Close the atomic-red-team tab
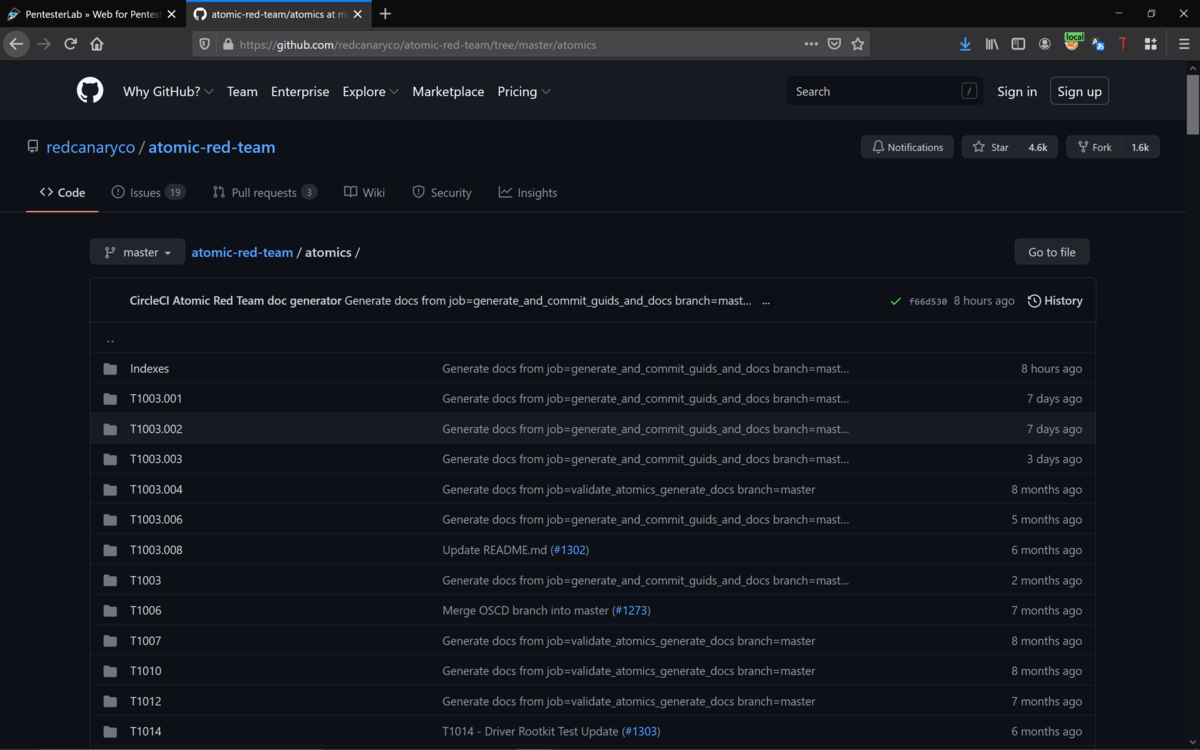 pyautogui.click(x=358, y=14)
